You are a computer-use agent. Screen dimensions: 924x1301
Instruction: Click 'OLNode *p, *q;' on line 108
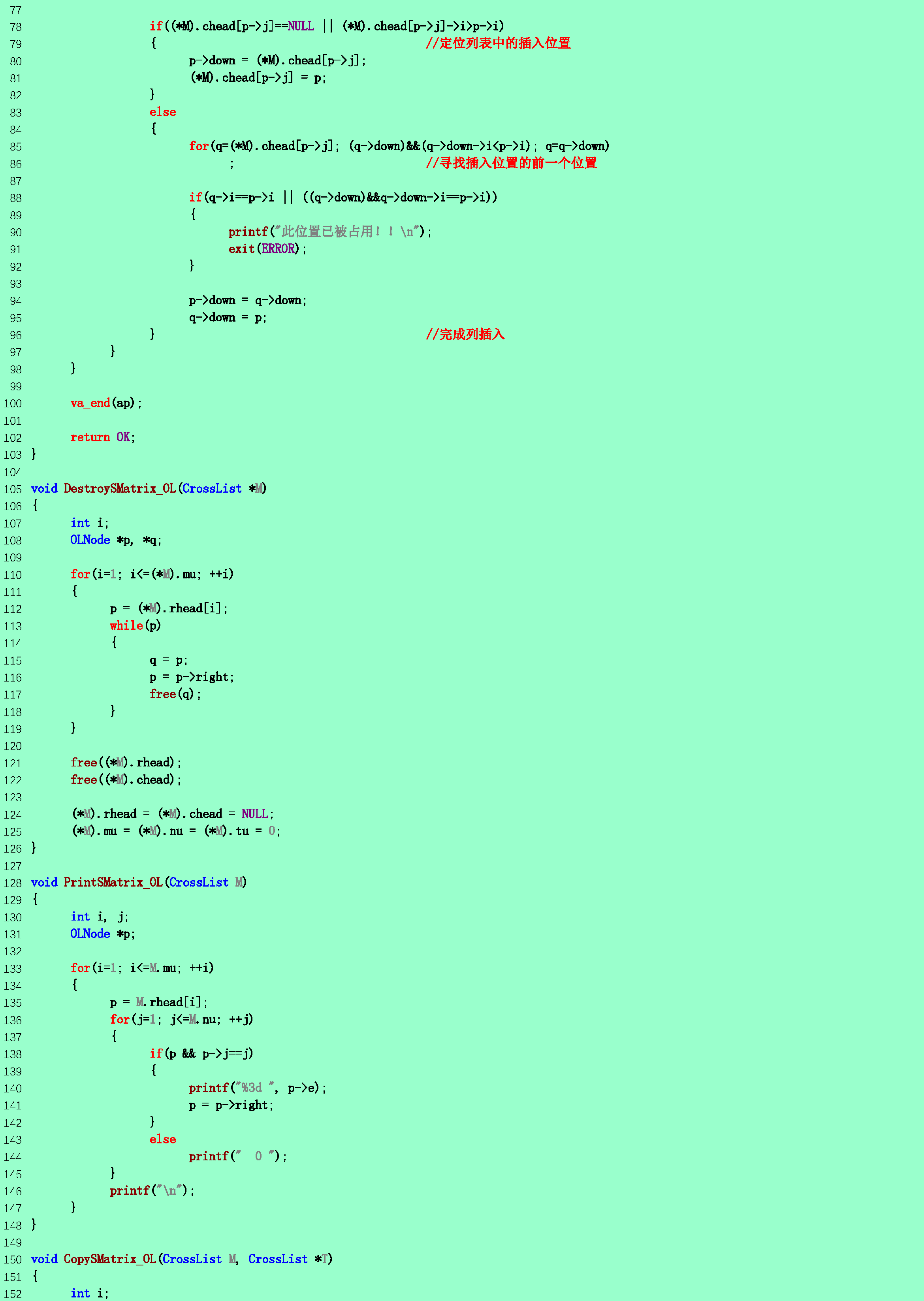(116, 540)
